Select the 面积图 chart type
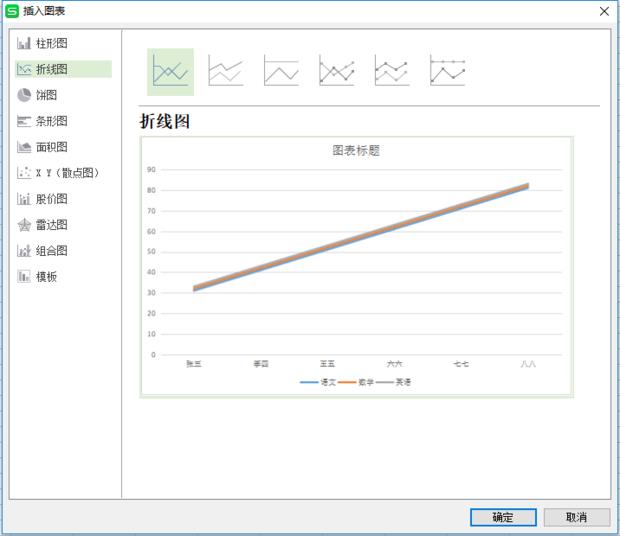620x536 pixels. [x=51, y=147]
